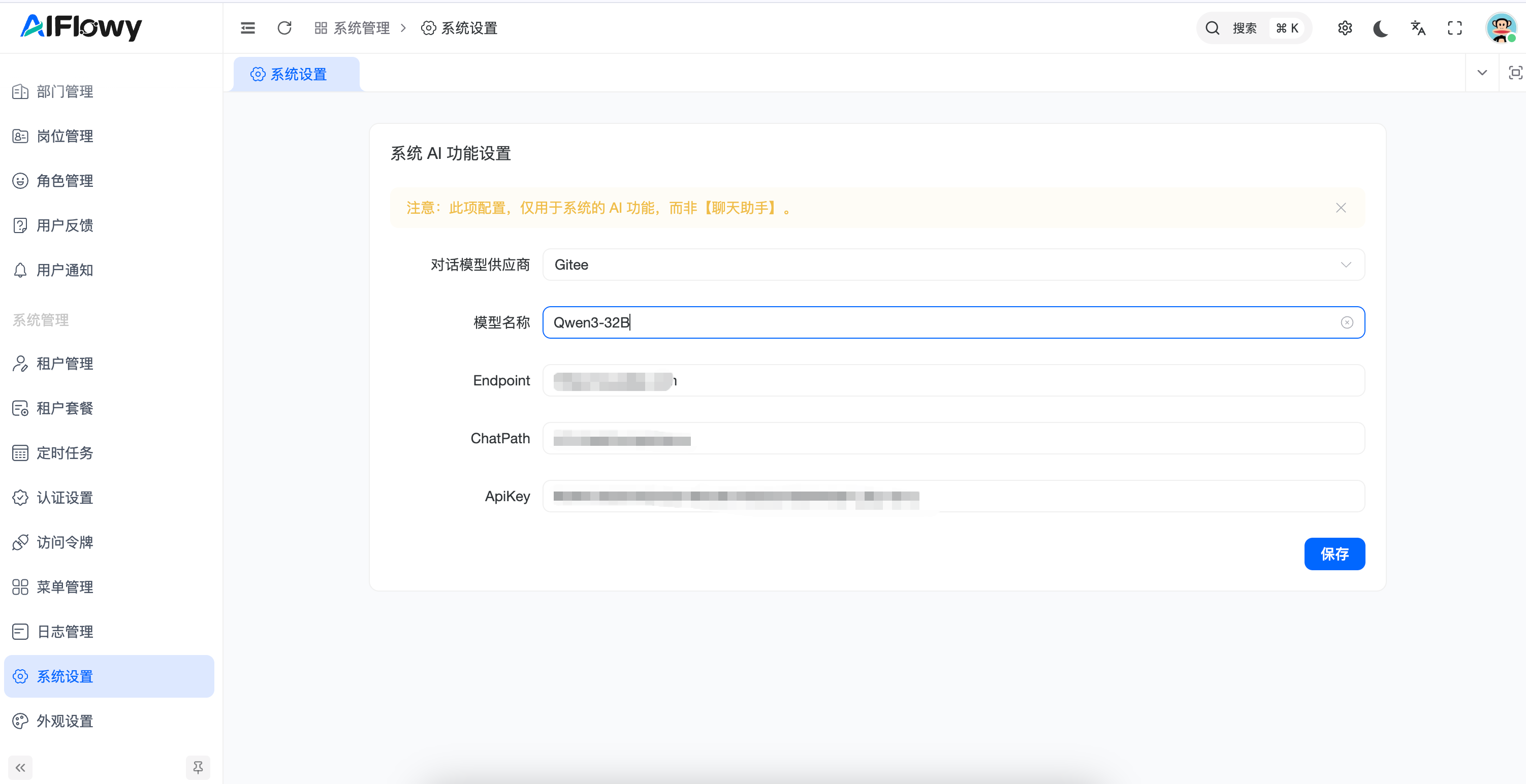Click the user avatar picture
Viewport: 1526px width, 784px height.
[x=1501, y=28]
